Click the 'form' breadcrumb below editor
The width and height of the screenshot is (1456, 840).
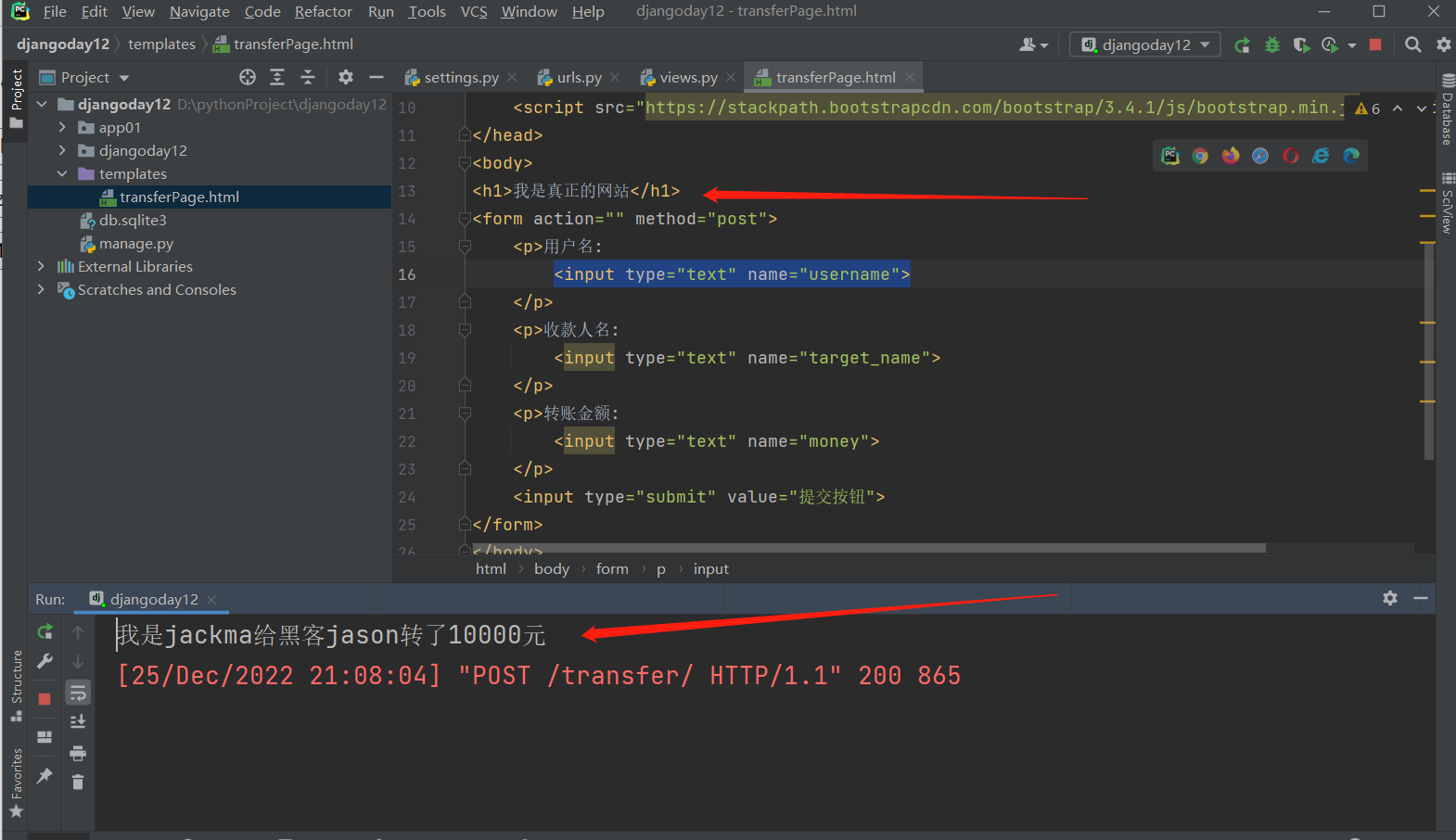612,569
